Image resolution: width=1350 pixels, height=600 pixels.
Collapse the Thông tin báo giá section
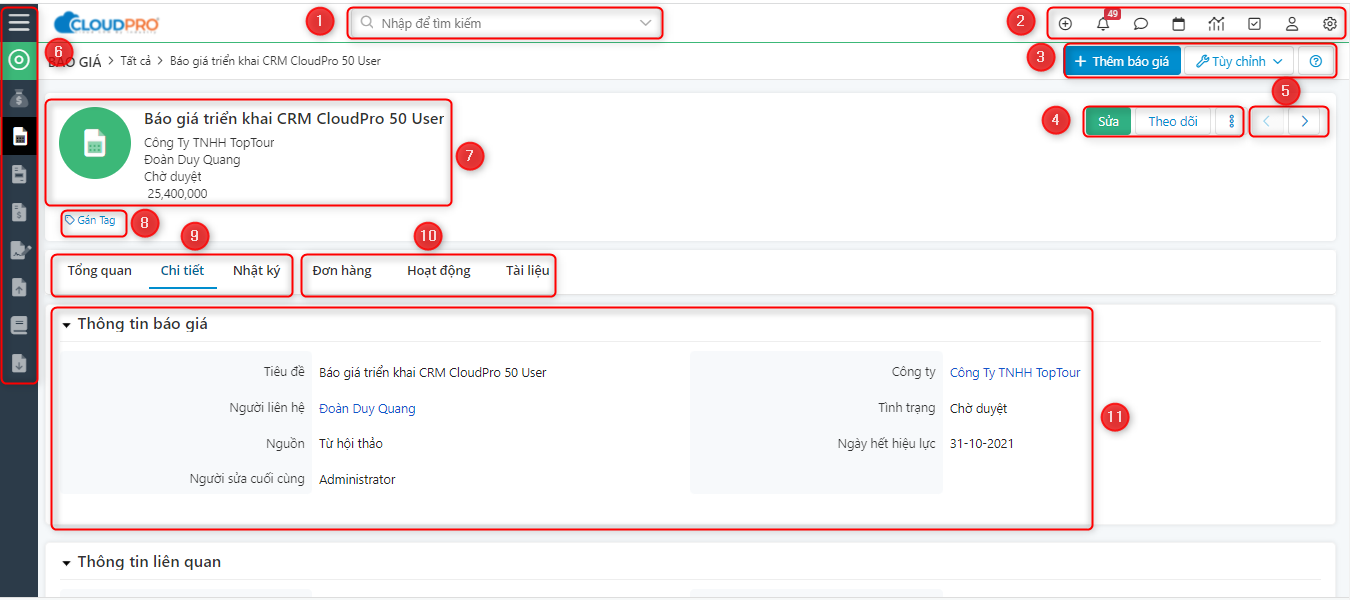[67, 325]
